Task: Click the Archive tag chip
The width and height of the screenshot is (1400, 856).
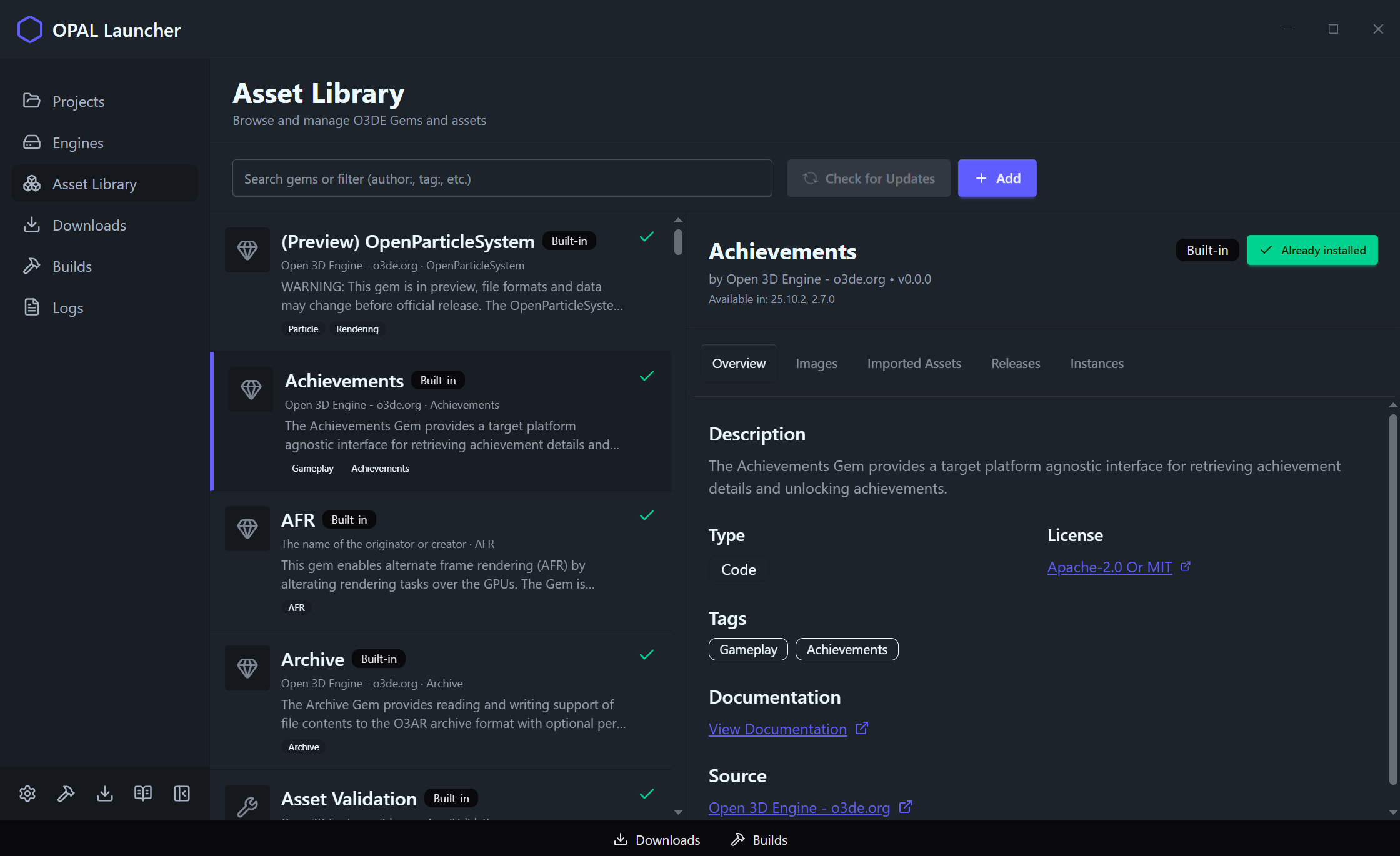Action: pos(304,747)
